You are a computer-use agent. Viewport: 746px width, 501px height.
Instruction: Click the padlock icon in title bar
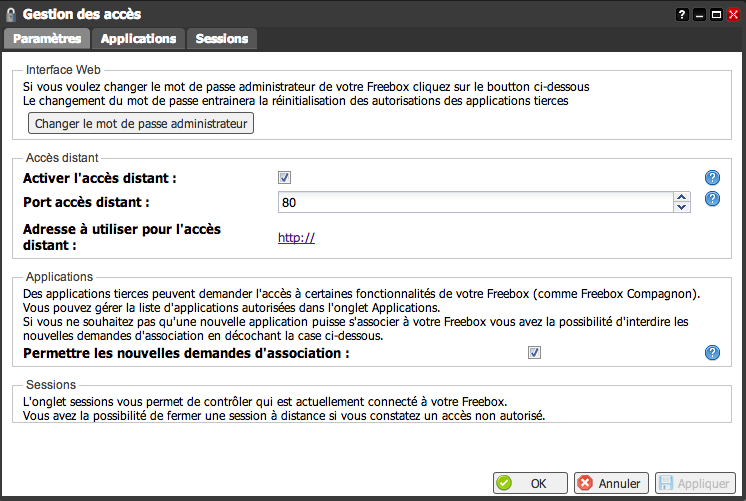(x=11, y=15)
